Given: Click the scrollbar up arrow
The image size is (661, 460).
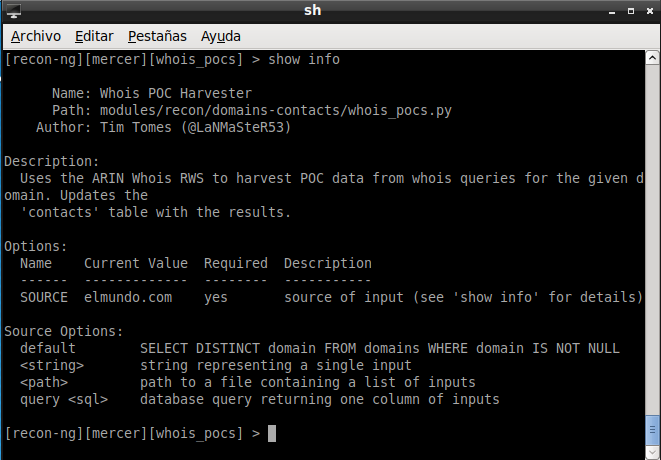Looking at the screenshot, I should coord(652,58).
